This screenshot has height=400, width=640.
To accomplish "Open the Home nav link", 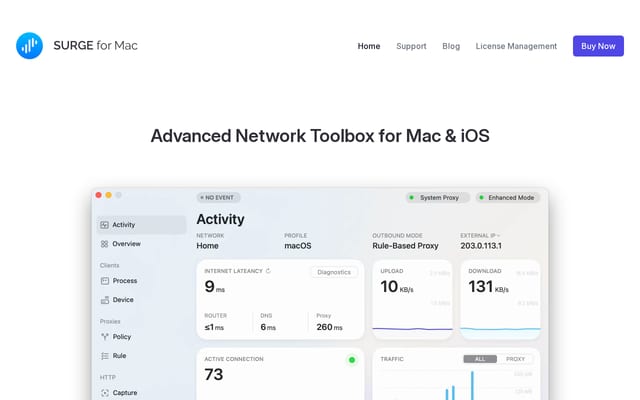I will [369, 46].
